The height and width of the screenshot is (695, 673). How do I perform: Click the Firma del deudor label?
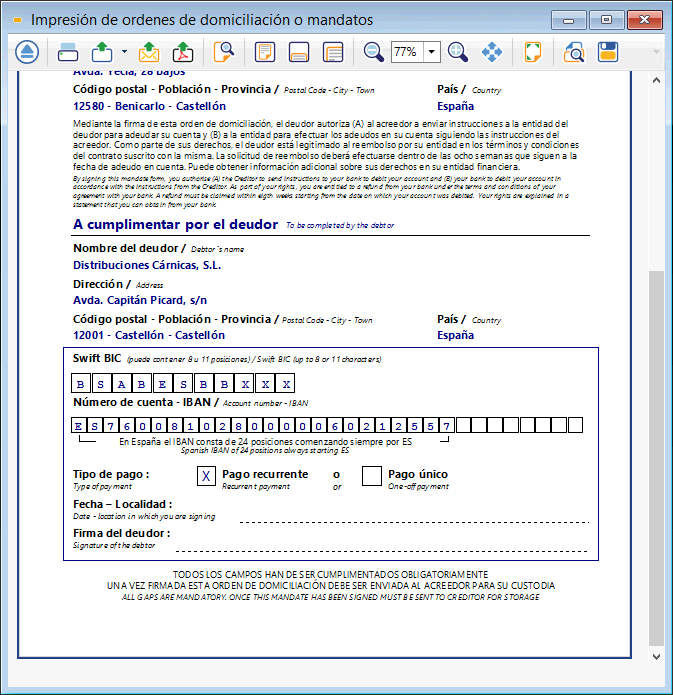[x=121, y=533]
